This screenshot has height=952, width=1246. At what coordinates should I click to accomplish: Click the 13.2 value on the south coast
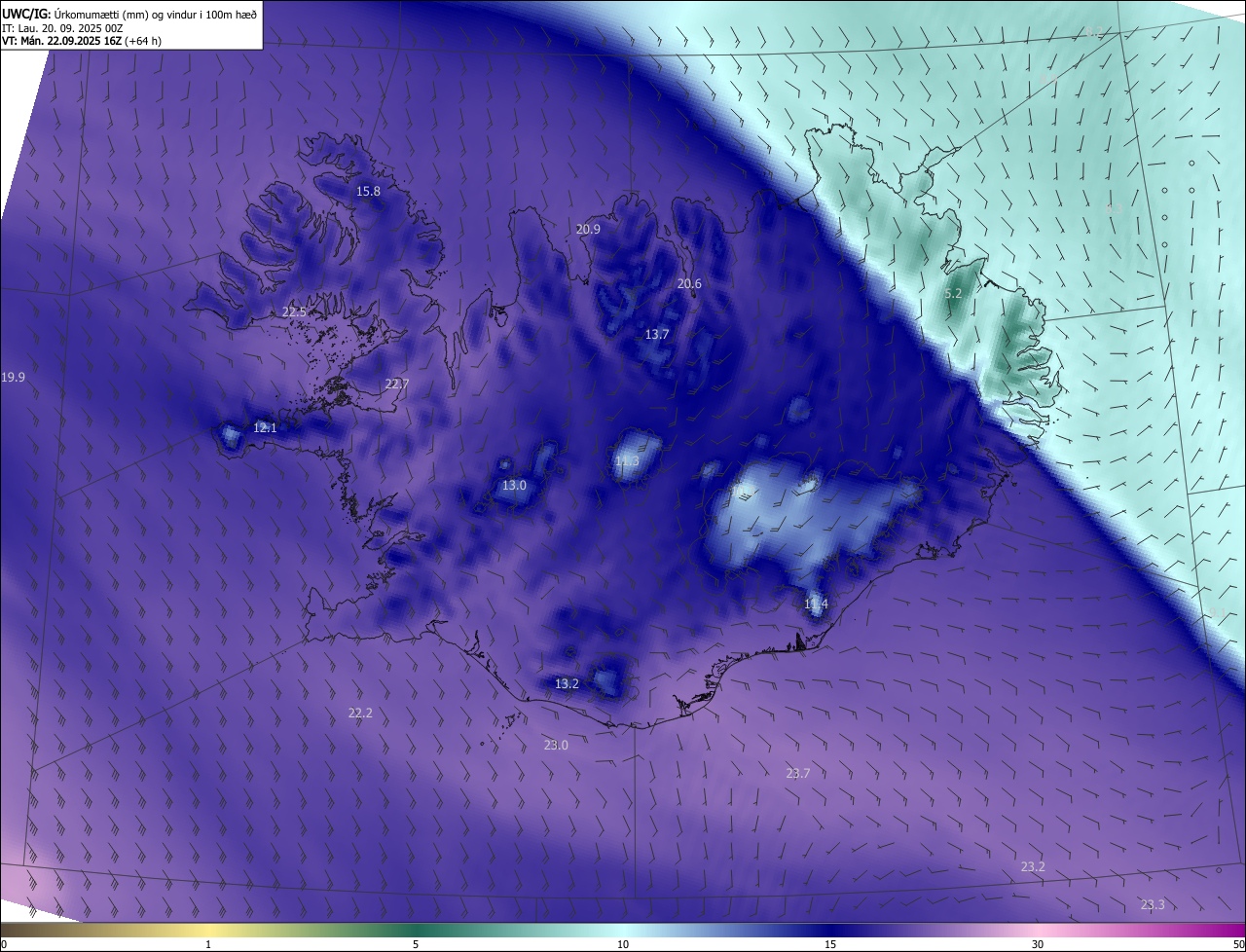(567, 684)
